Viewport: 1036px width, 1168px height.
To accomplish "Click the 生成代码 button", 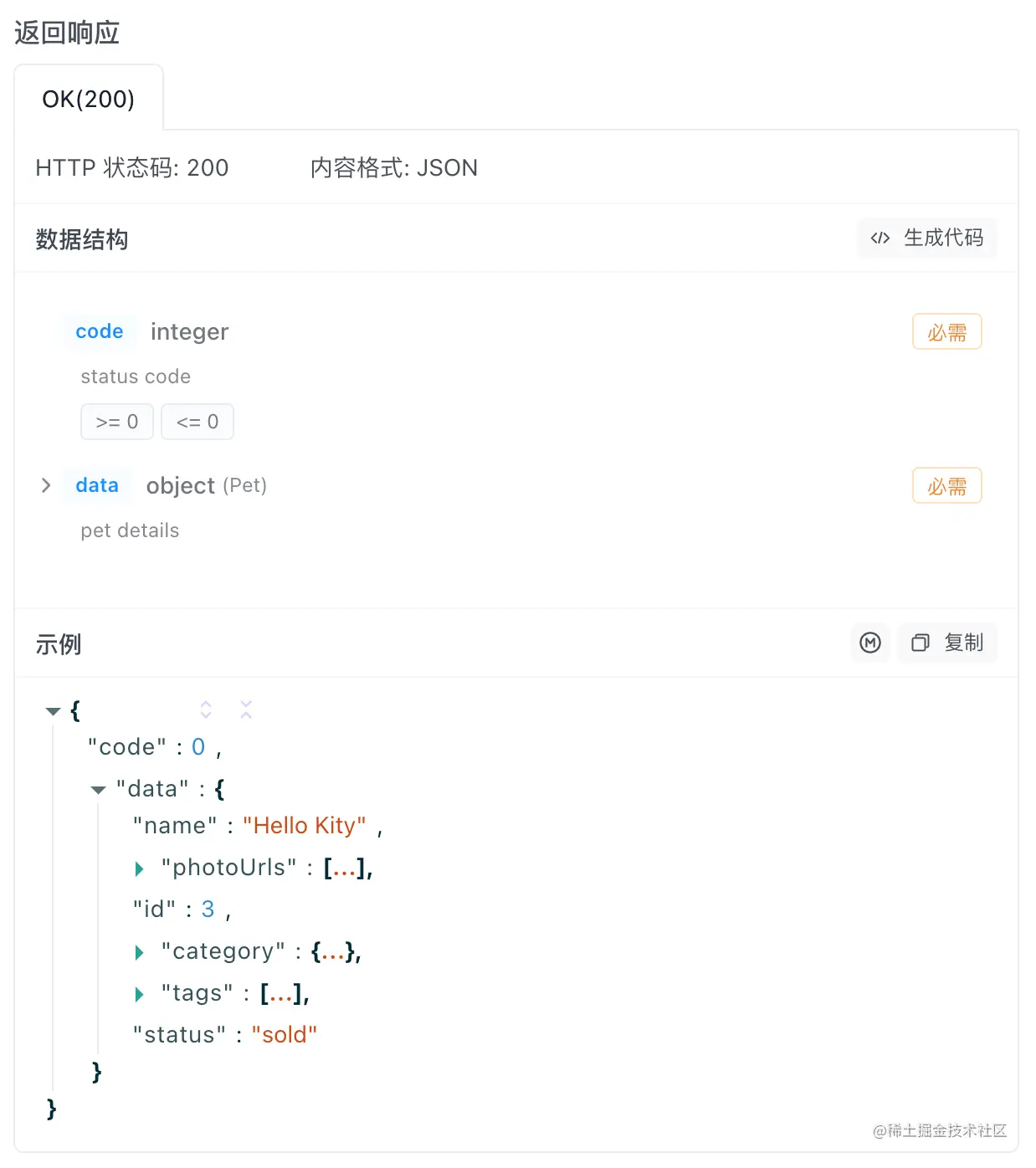I will click(927, 238).
